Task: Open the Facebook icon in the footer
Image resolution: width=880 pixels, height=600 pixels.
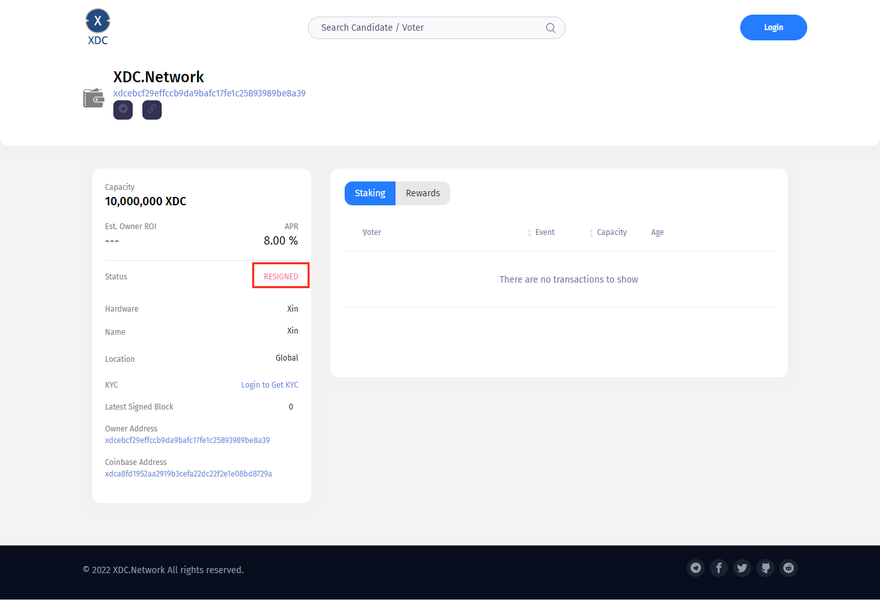Action: coord(719,568)
